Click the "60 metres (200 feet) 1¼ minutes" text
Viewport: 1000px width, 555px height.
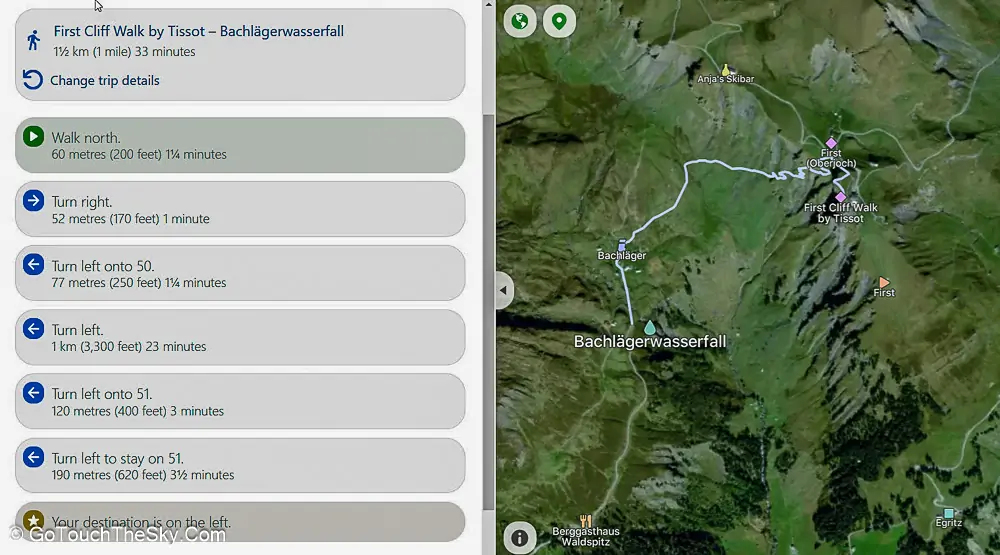click(139, 154)
